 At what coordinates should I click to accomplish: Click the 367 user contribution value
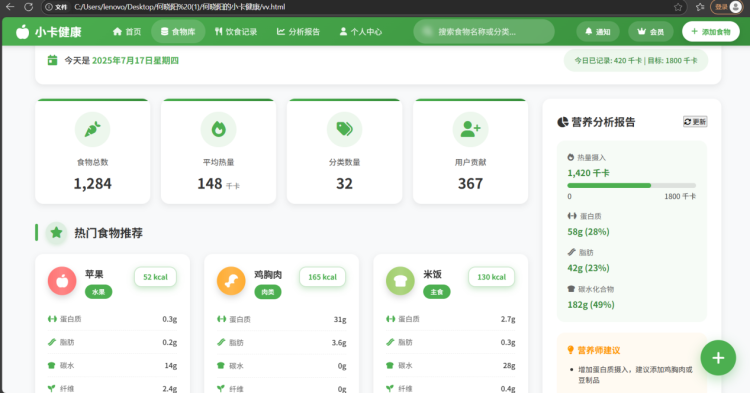click(470, 184)
